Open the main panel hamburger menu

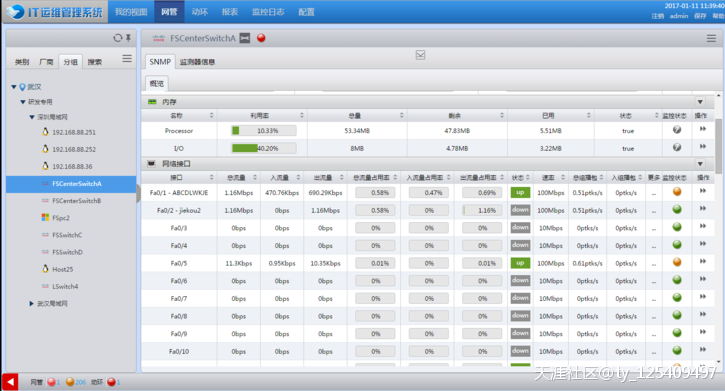[x=711, y=38]
